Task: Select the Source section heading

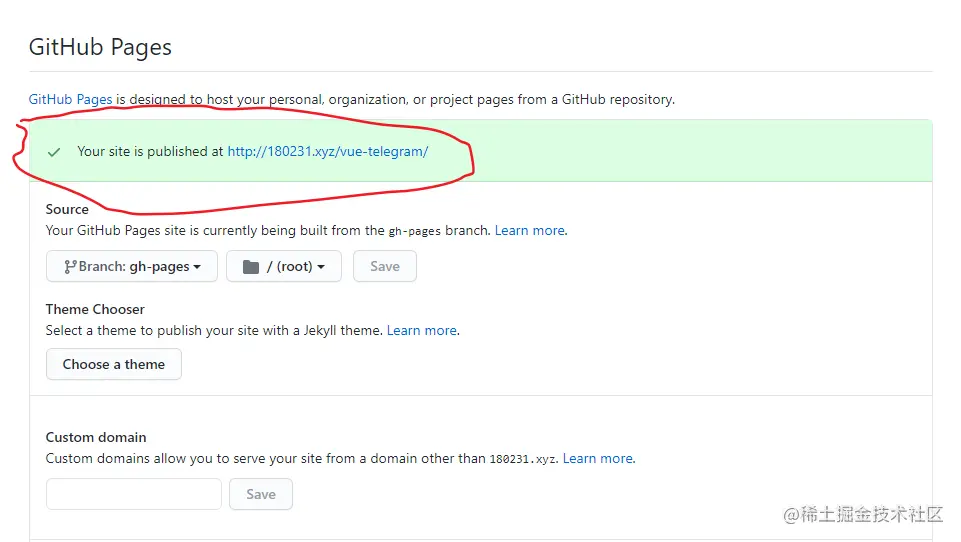Action: [x=67, y=209]
